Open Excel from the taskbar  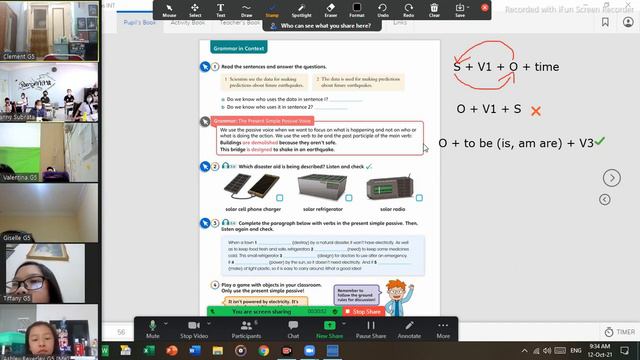(149, 351)
